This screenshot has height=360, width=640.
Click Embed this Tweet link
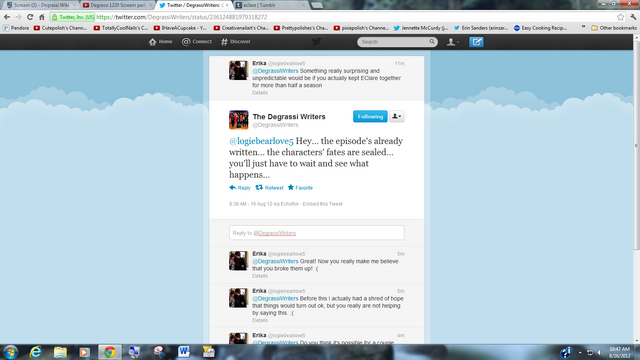[322, 204]
